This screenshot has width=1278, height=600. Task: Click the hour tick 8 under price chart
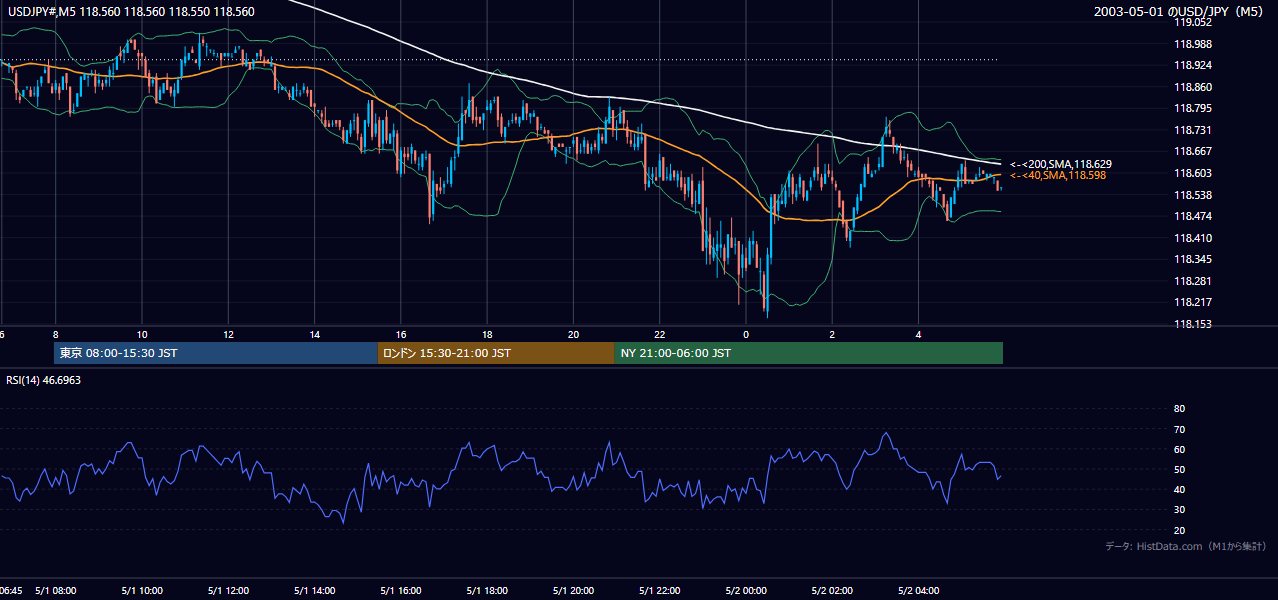[x=56, y=335]
